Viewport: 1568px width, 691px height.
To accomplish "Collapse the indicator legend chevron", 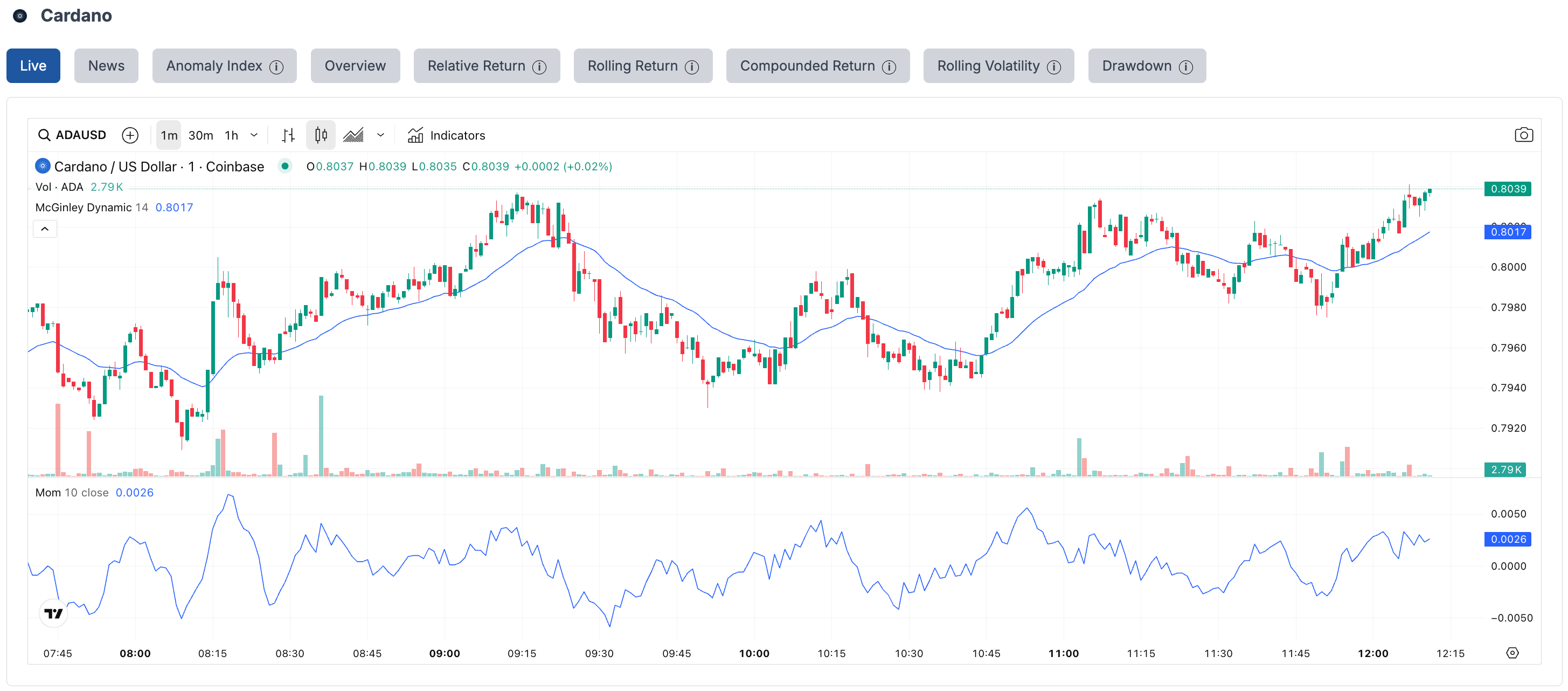I will click(44, 229).
